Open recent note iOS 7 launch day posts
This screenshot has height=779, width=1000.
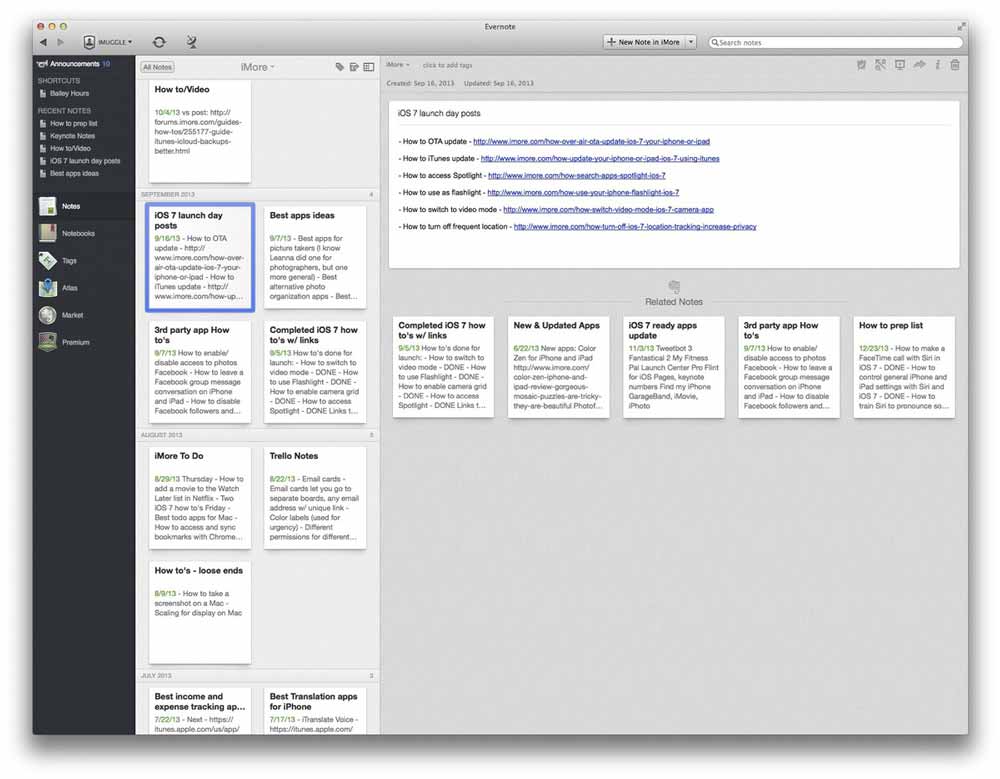pos(80,161)
